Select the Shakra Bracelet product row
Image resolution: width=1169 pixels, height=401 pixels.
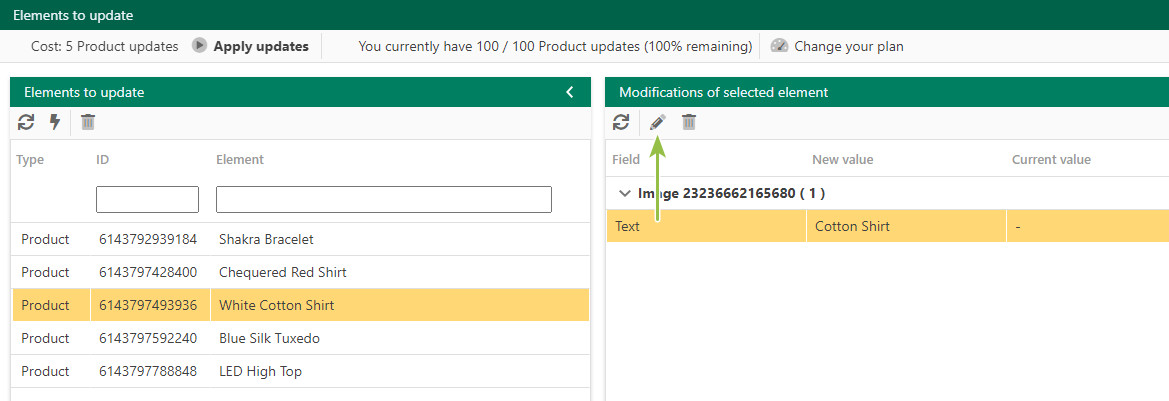point(300,239)
